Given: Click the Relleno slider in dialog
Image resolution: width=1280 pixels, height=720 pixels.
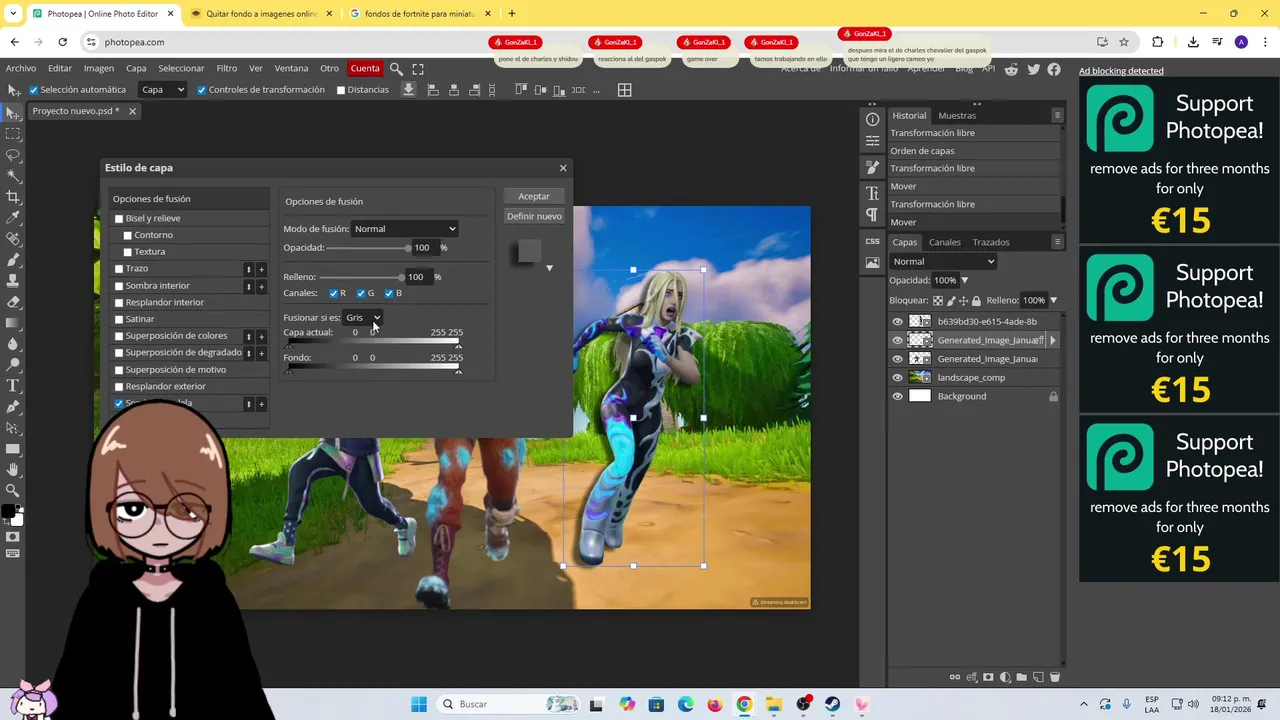Looking at the screenshot, I should (x=361, y=277).
